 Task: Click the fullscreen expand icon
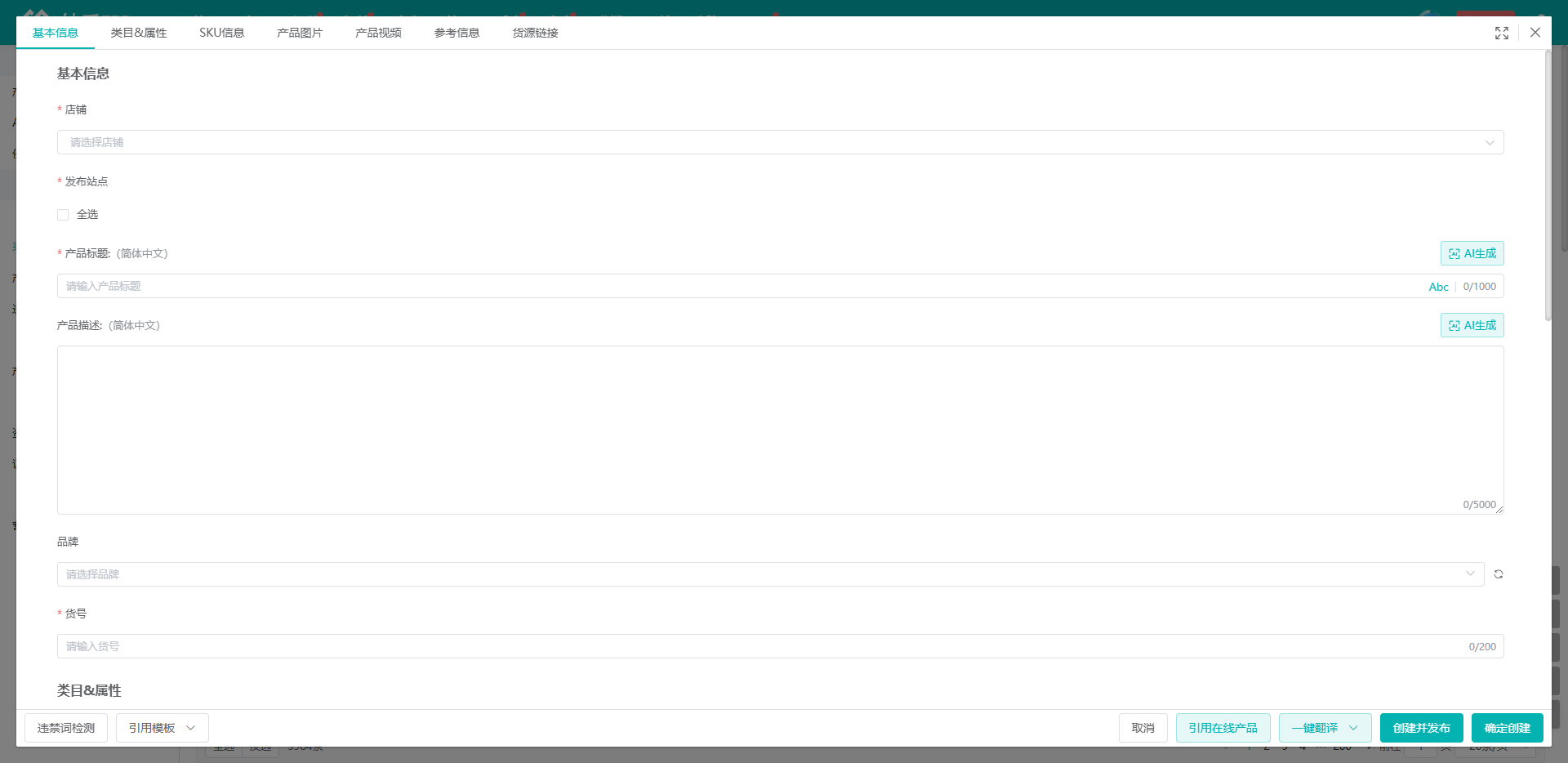click(1502, 33)
